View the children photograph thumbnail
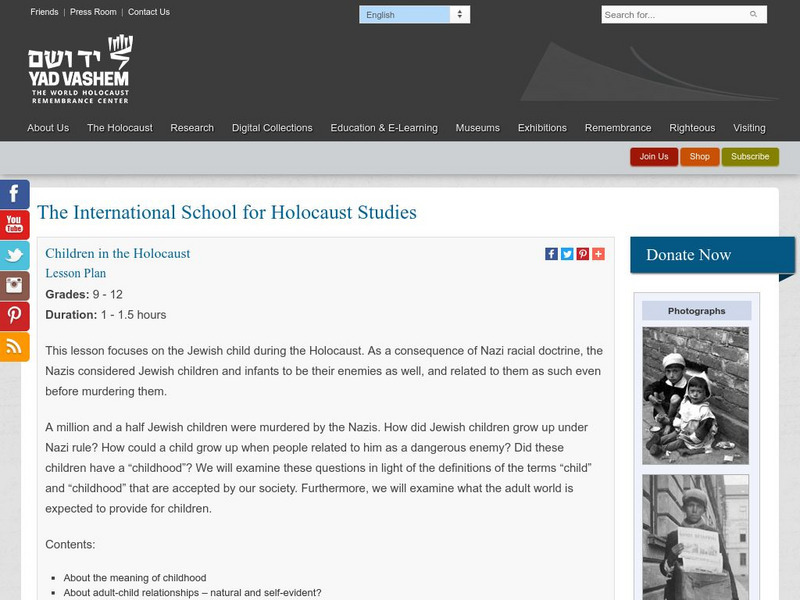 695,394
